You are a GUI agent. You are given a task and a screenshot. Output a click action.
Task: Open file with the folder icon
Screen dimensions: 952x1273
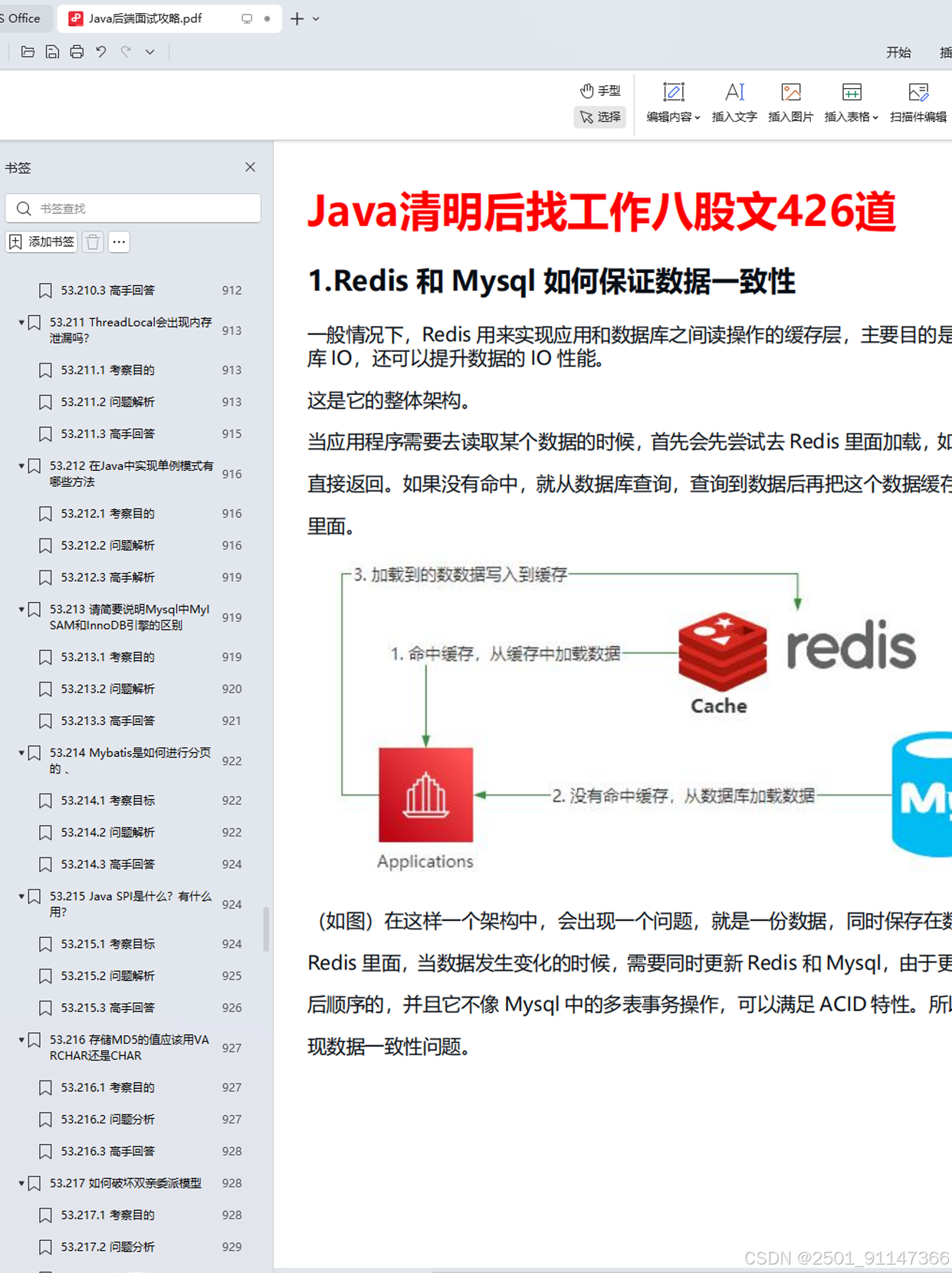tap(28, 52)
